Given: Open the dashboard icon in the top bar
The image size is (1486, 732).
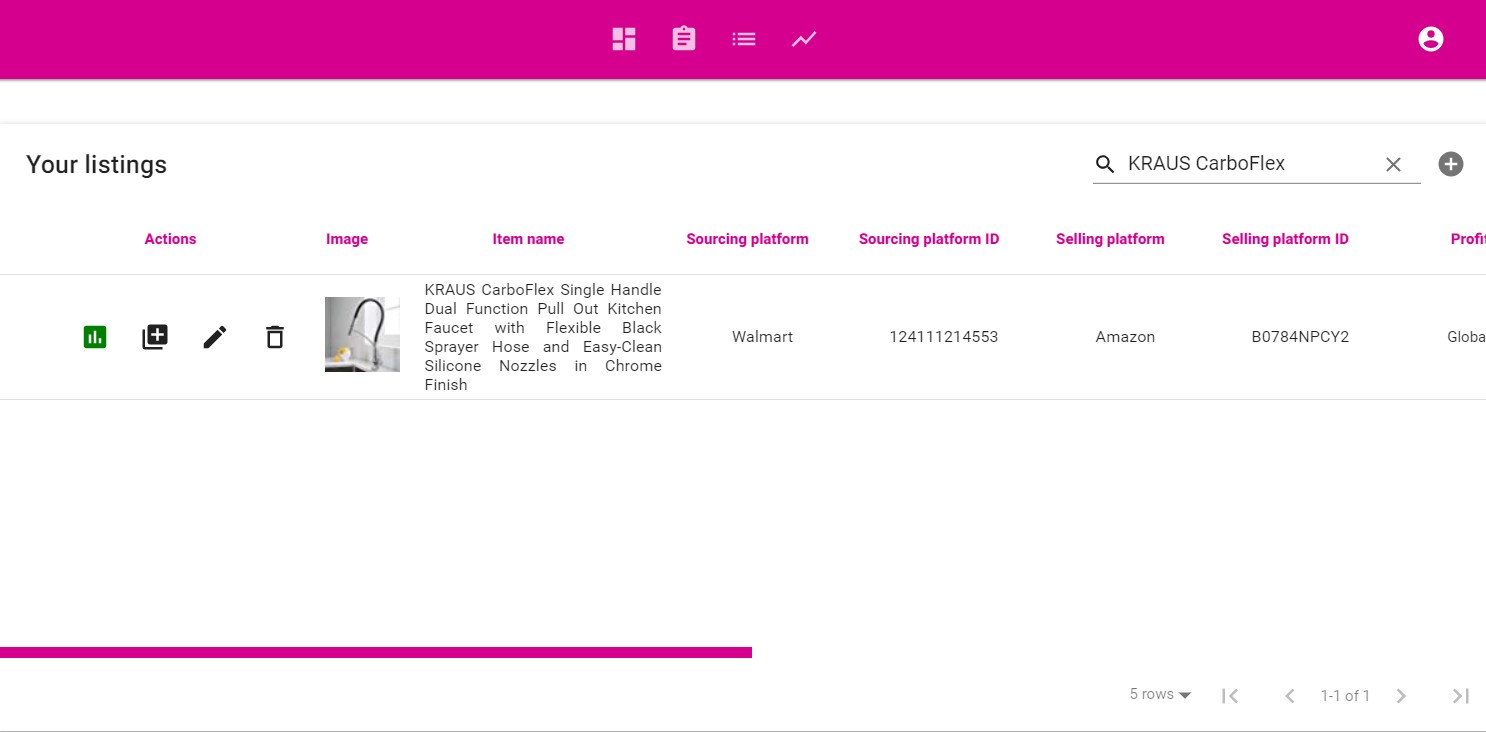Looking at the screenshot, I should [x=624, y=39].
